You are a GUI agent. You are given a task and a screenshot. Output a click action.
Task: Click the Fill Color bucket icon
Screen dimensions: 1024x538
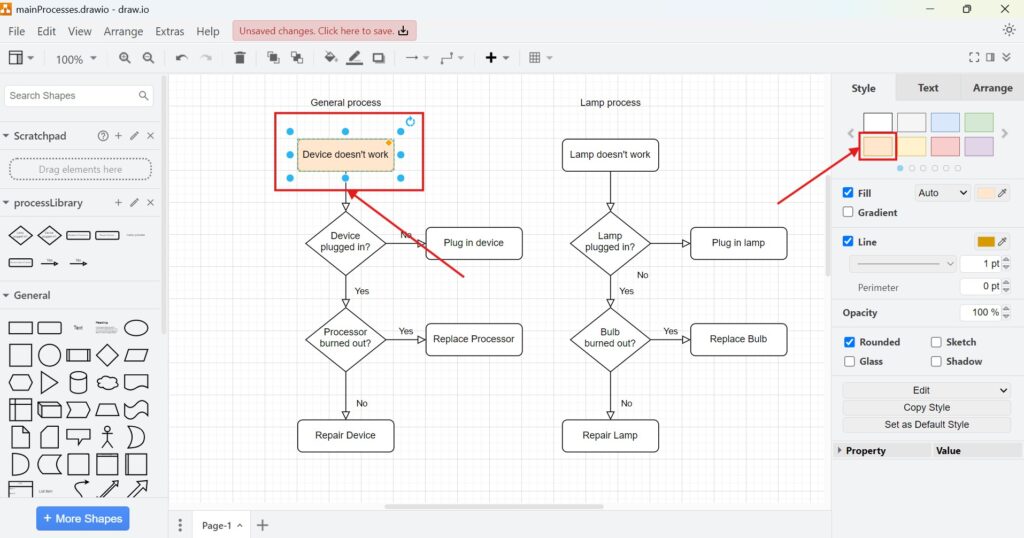point(331,58)
